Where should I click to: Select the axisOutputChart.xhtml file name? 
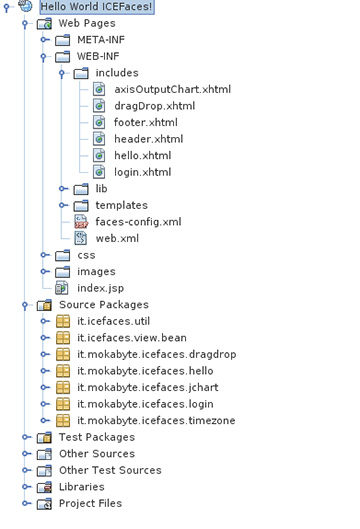click(x=172, y=89)
